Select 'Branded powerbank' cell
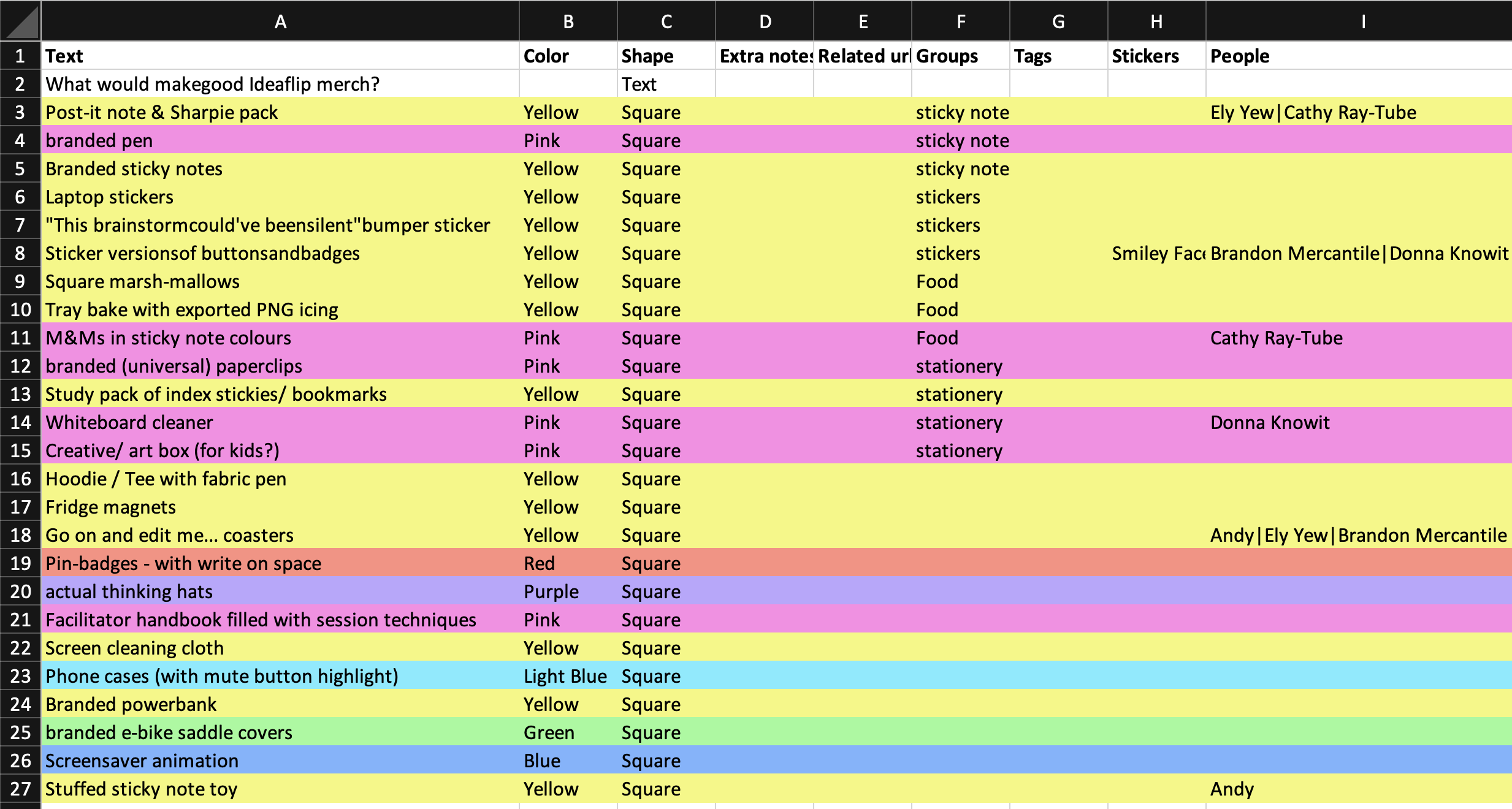This screenshot has height=809, width=1512. point(280,704)
